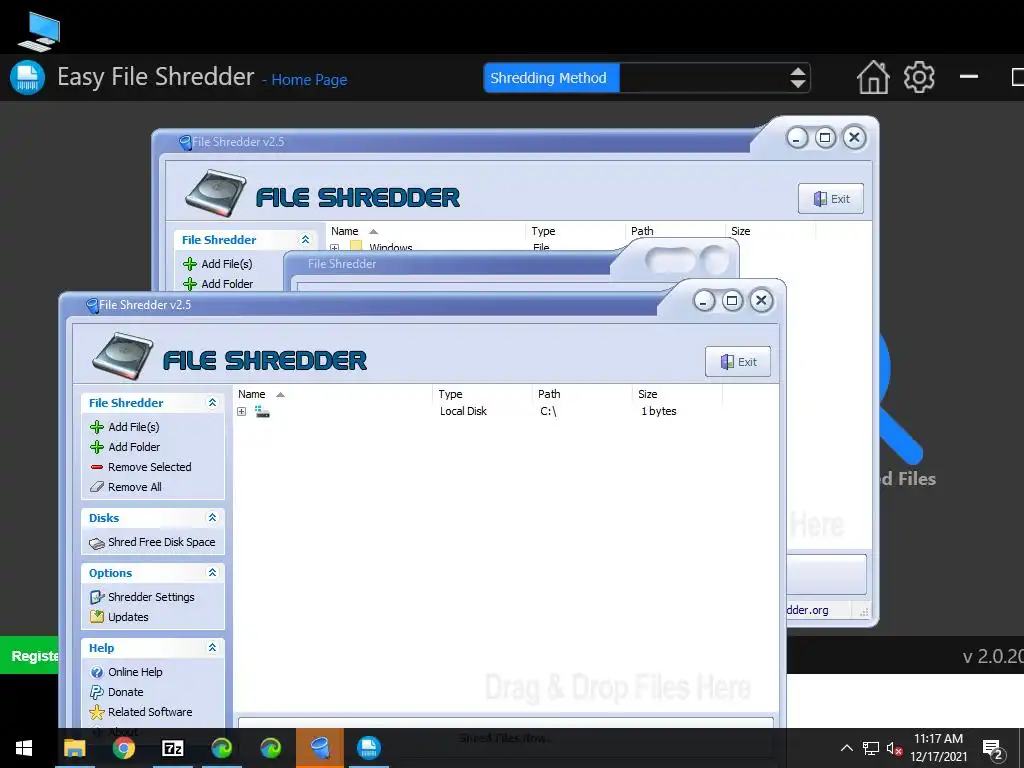Open the notification center icon
This screenshot has width=1024, height=768.
coord(993,748)
